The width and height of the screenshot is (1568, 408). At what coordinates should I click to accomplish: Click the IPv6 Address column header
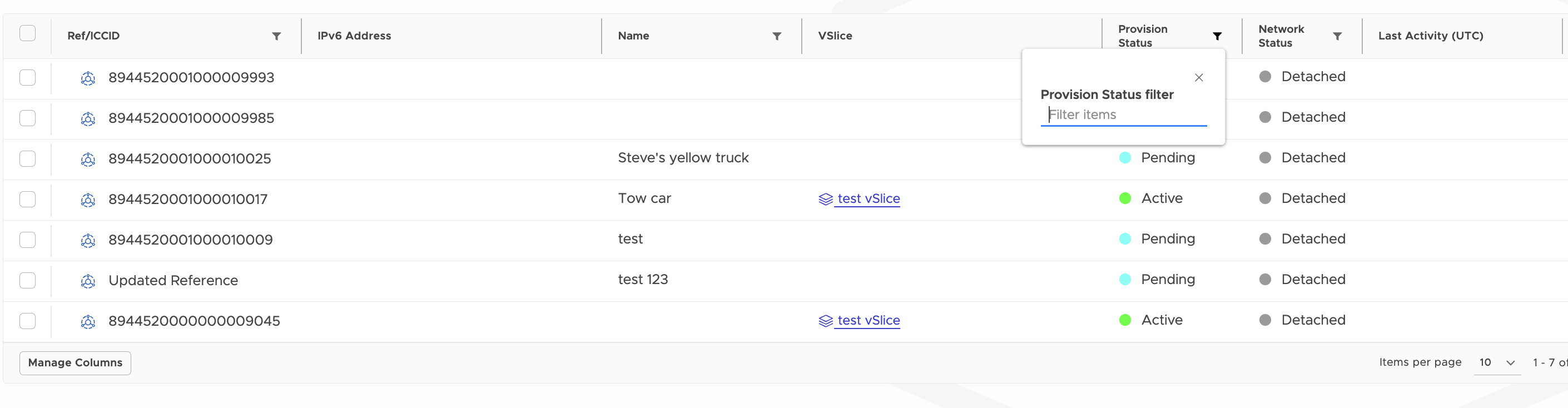(354, 36)
